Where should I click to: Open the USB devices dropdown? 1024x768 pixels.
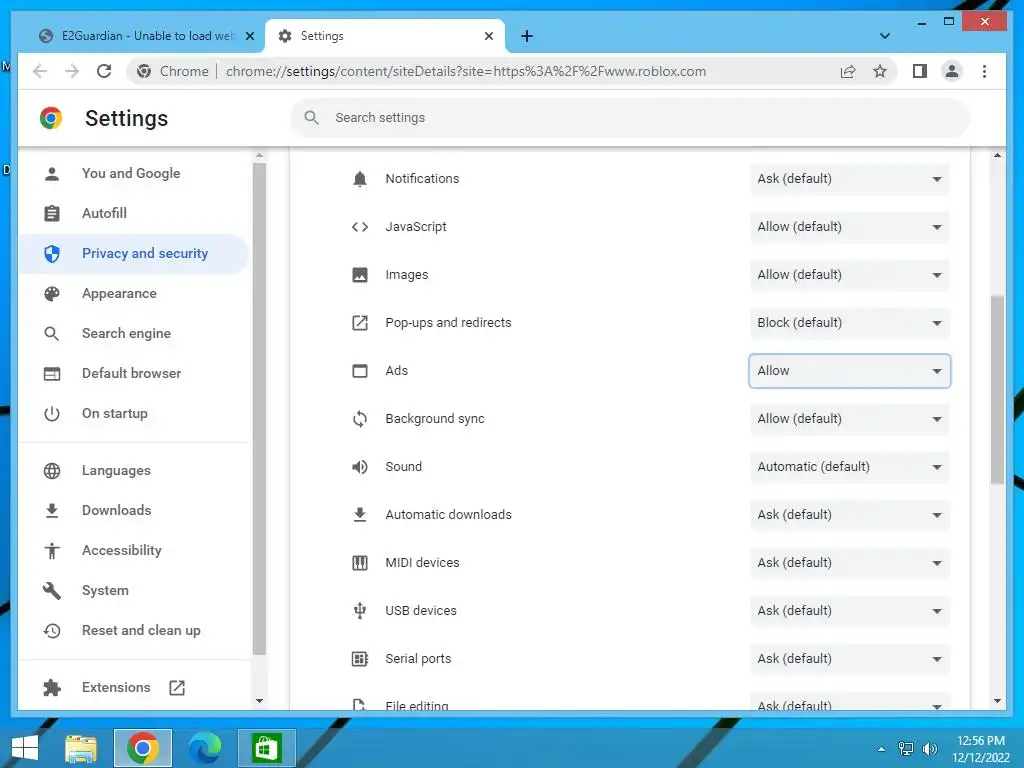pos(849,611)
